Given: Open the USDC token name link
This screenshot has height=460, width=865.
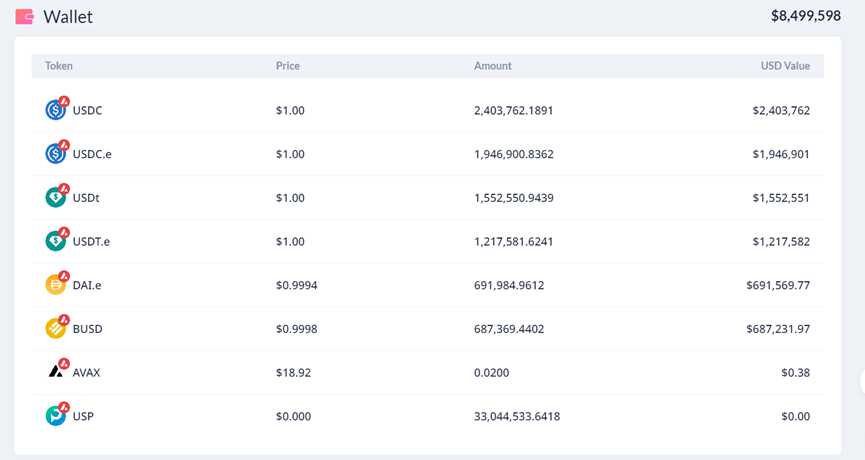Looking at the screenshot, I should pos(87,110).
